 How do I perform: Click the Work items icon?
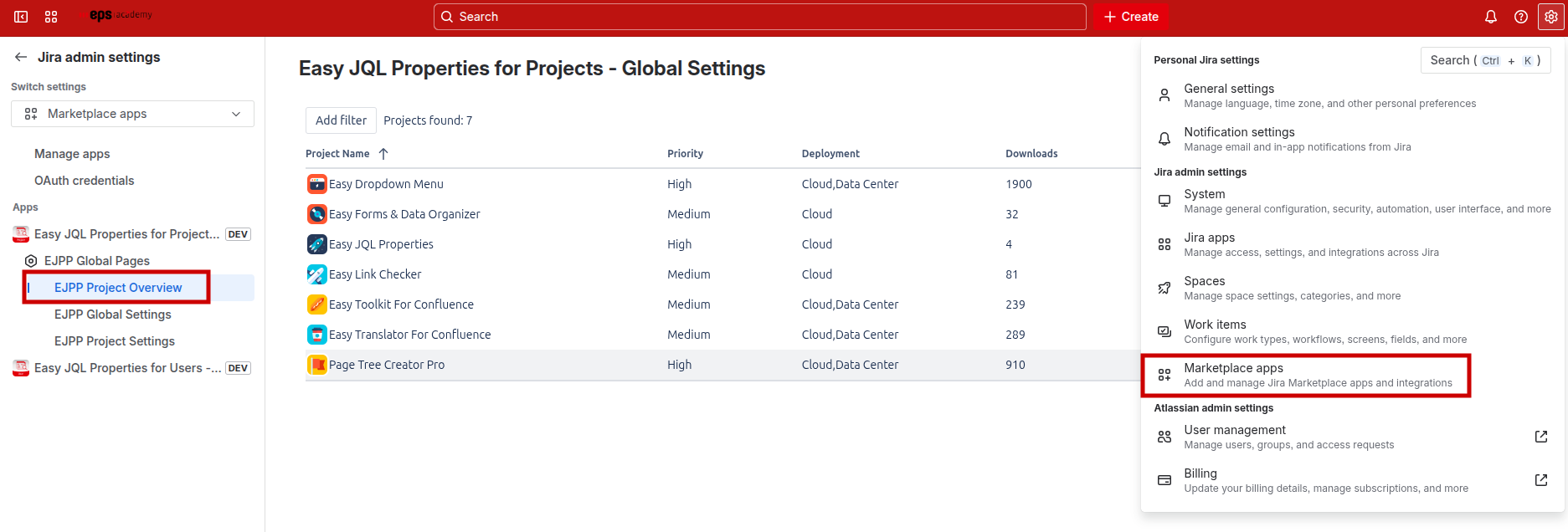(1164, 331)
